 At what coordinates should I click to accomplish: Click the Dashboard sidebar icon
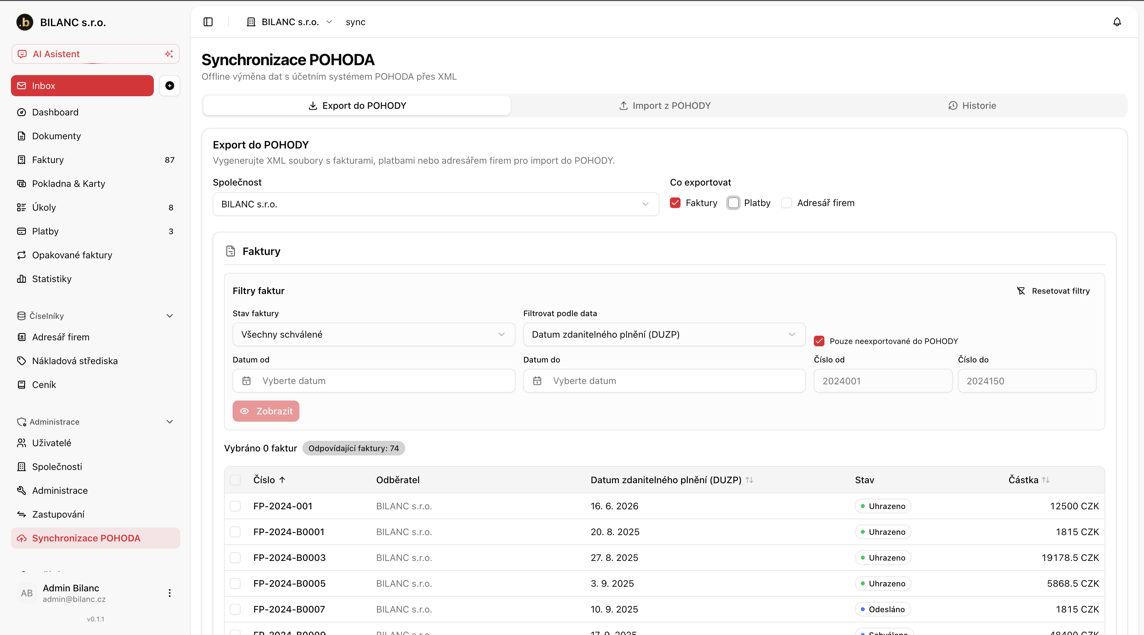(22, 112)
